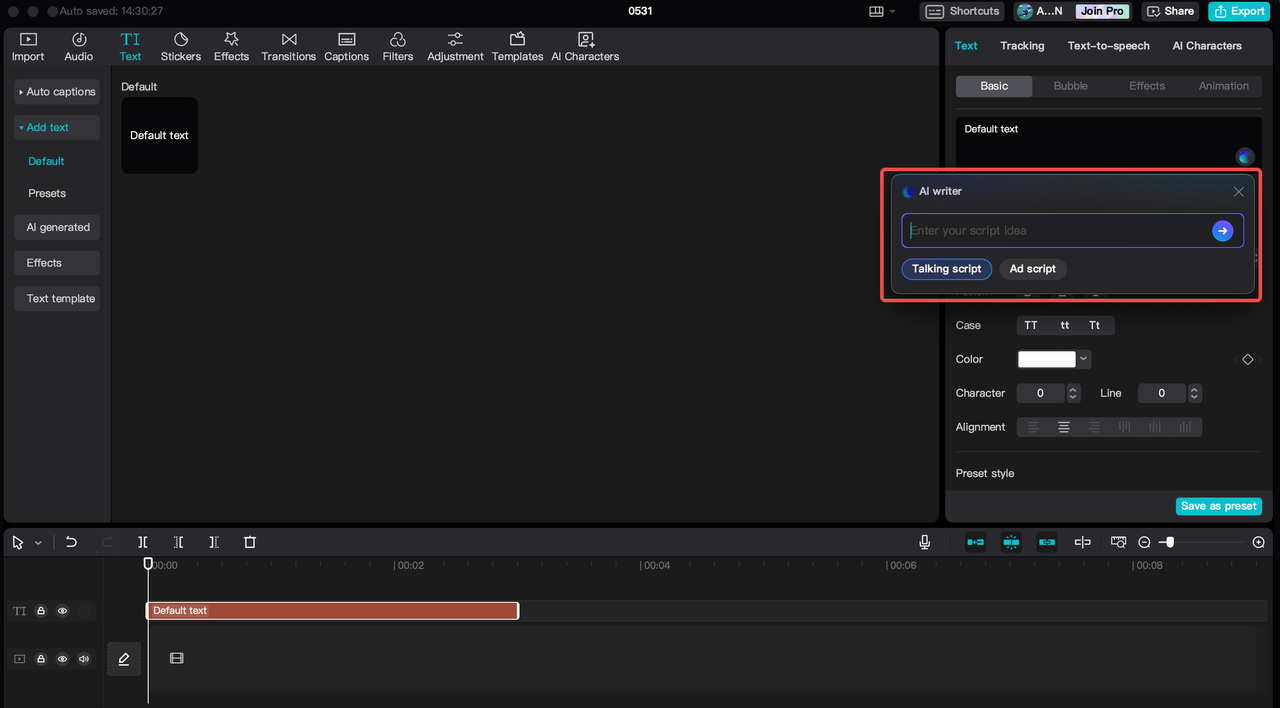Screen dimensions: 1280x708
Task: Click the Shortcuts button
Action: click(963, 11)
